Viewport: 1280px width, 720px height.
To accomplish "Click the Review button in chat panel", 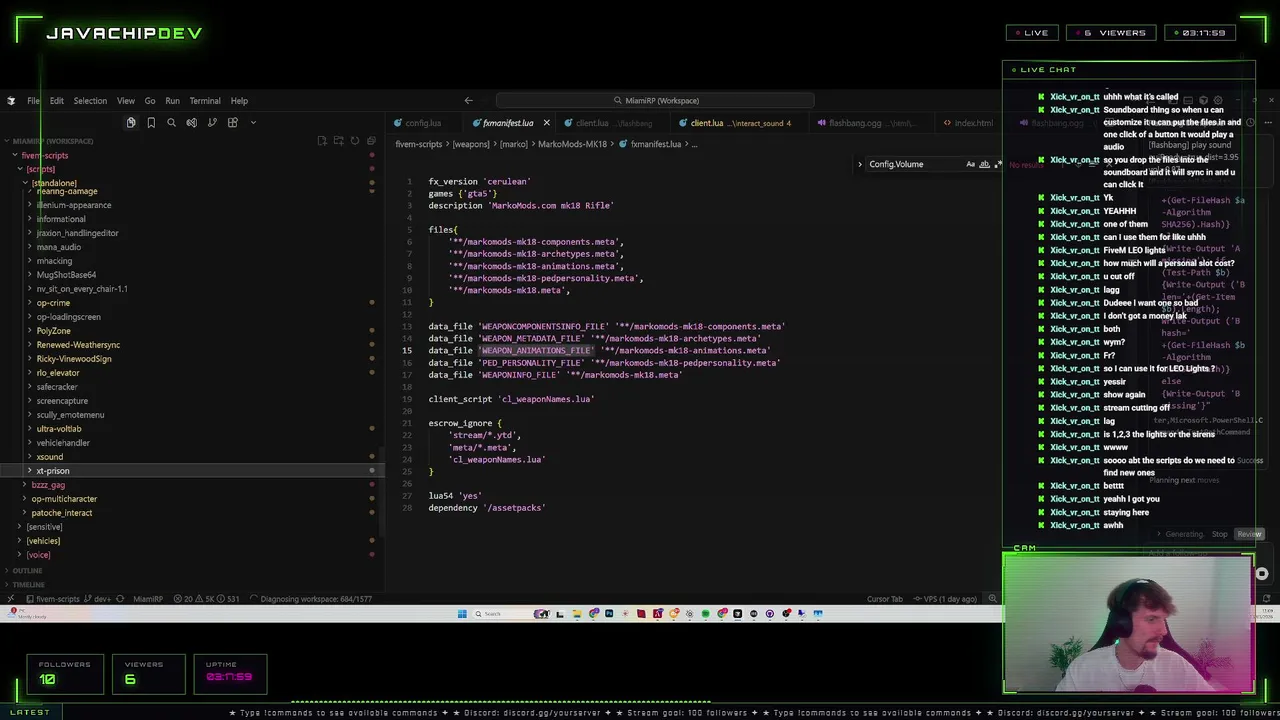I will coord(1249,534).
